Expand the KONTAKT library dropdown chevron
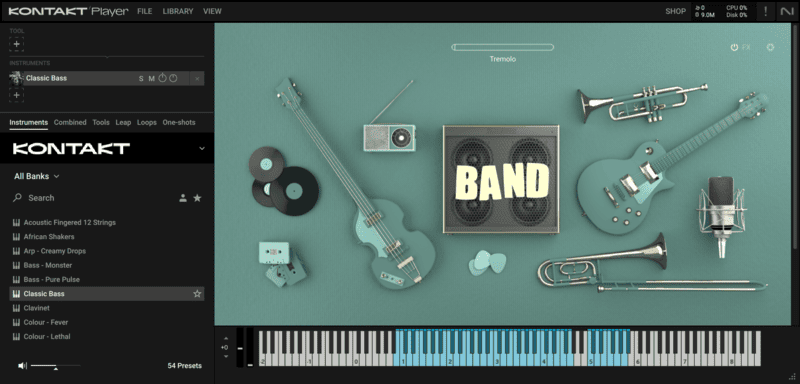The image size is (800, 384). click(x=202, y=148)
